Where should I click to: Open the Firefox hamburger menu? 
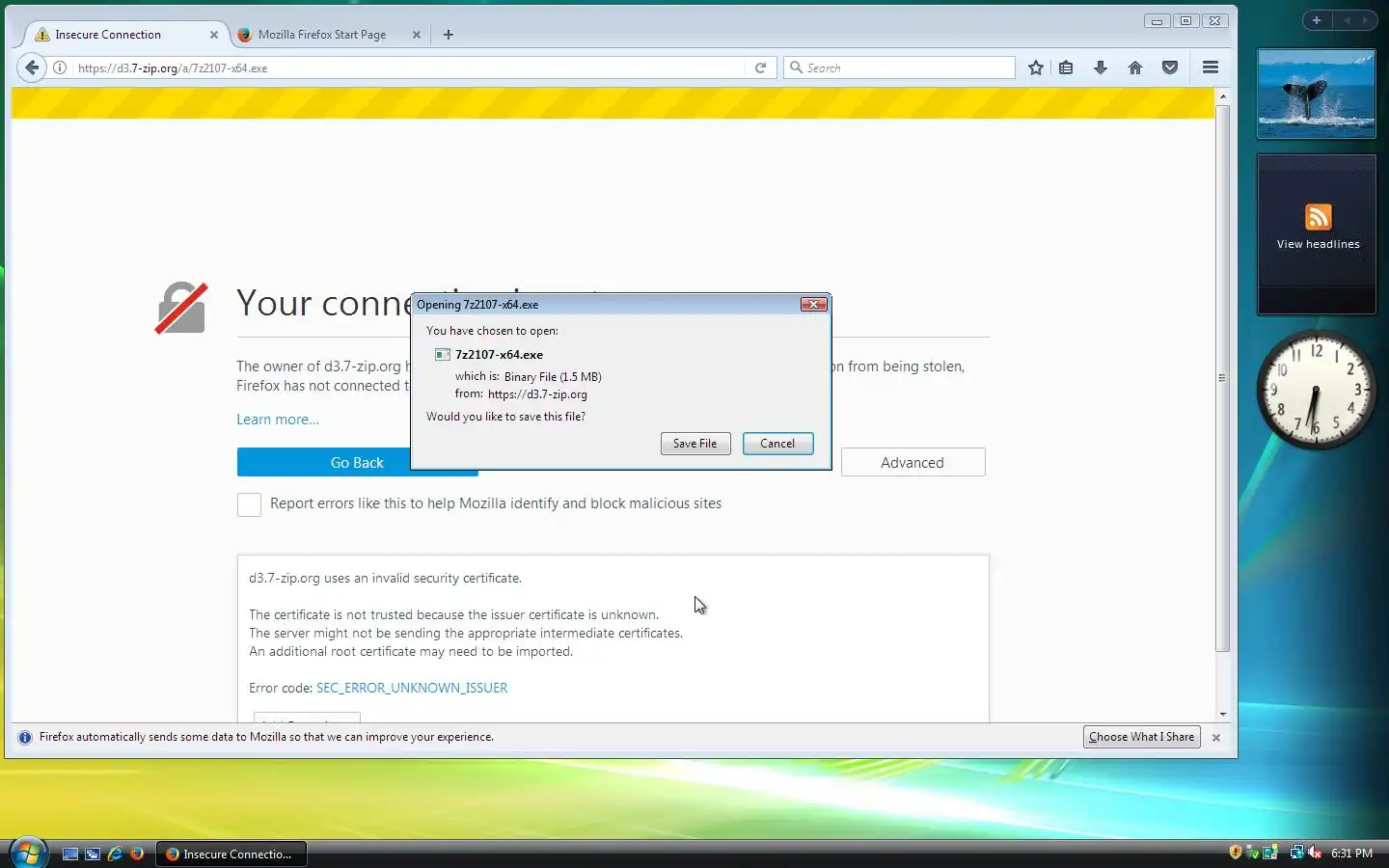(x=1211, y=68)
